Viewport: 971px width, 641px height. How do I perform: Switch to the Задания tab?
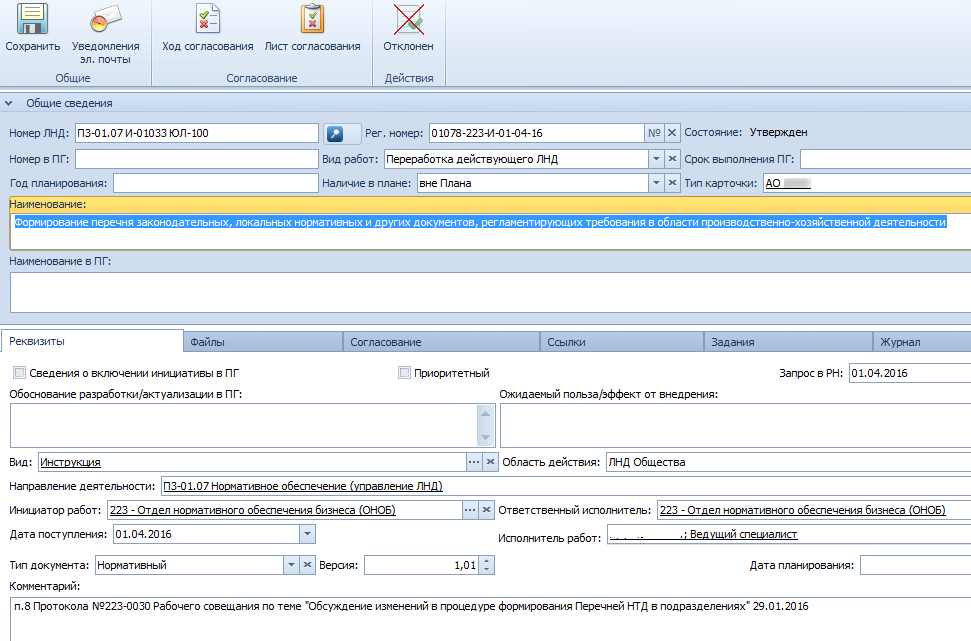tap(788, 342)
